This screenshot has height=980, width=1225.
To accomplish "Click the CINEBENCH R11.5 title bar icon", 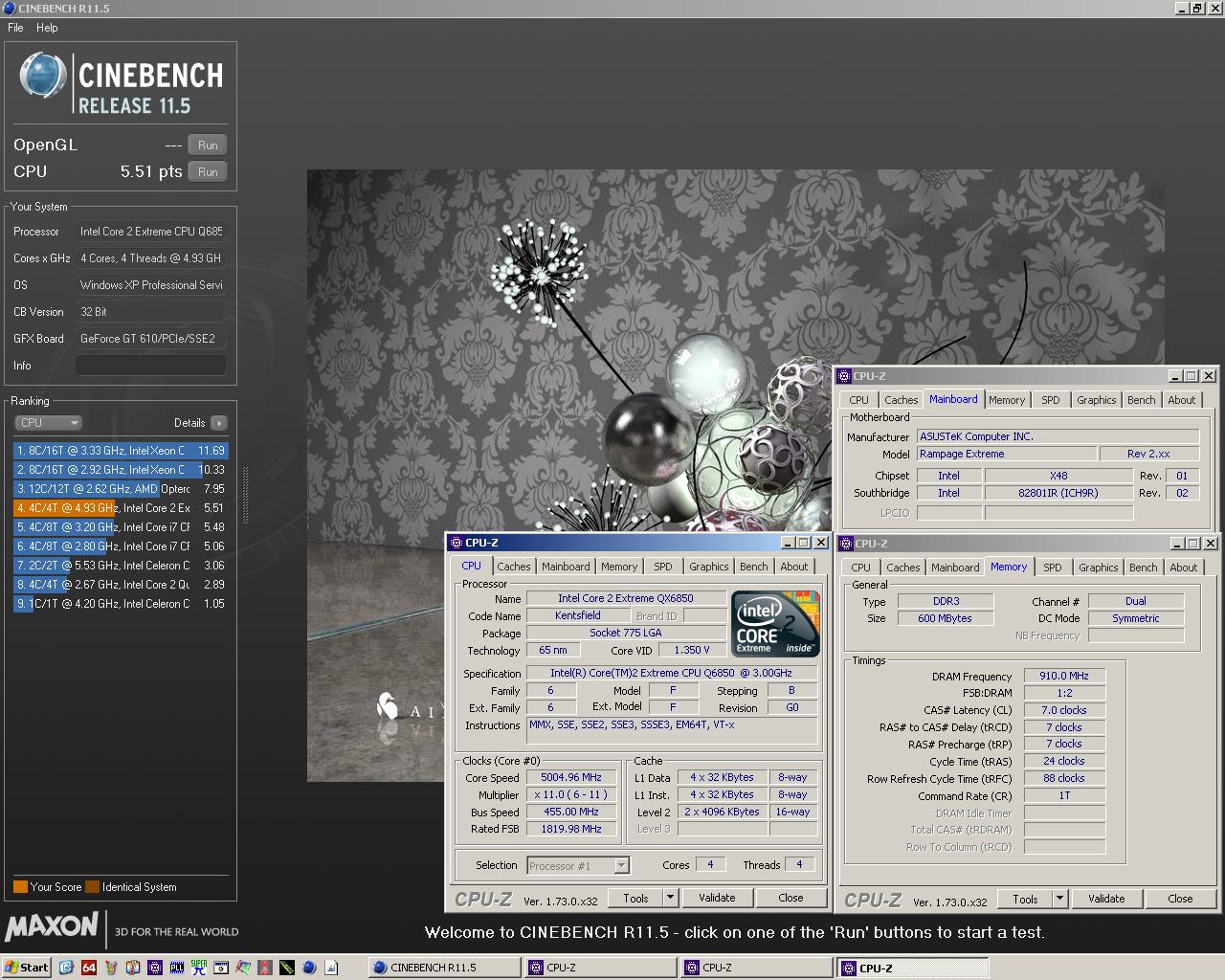I will click(x=9, y=8).
